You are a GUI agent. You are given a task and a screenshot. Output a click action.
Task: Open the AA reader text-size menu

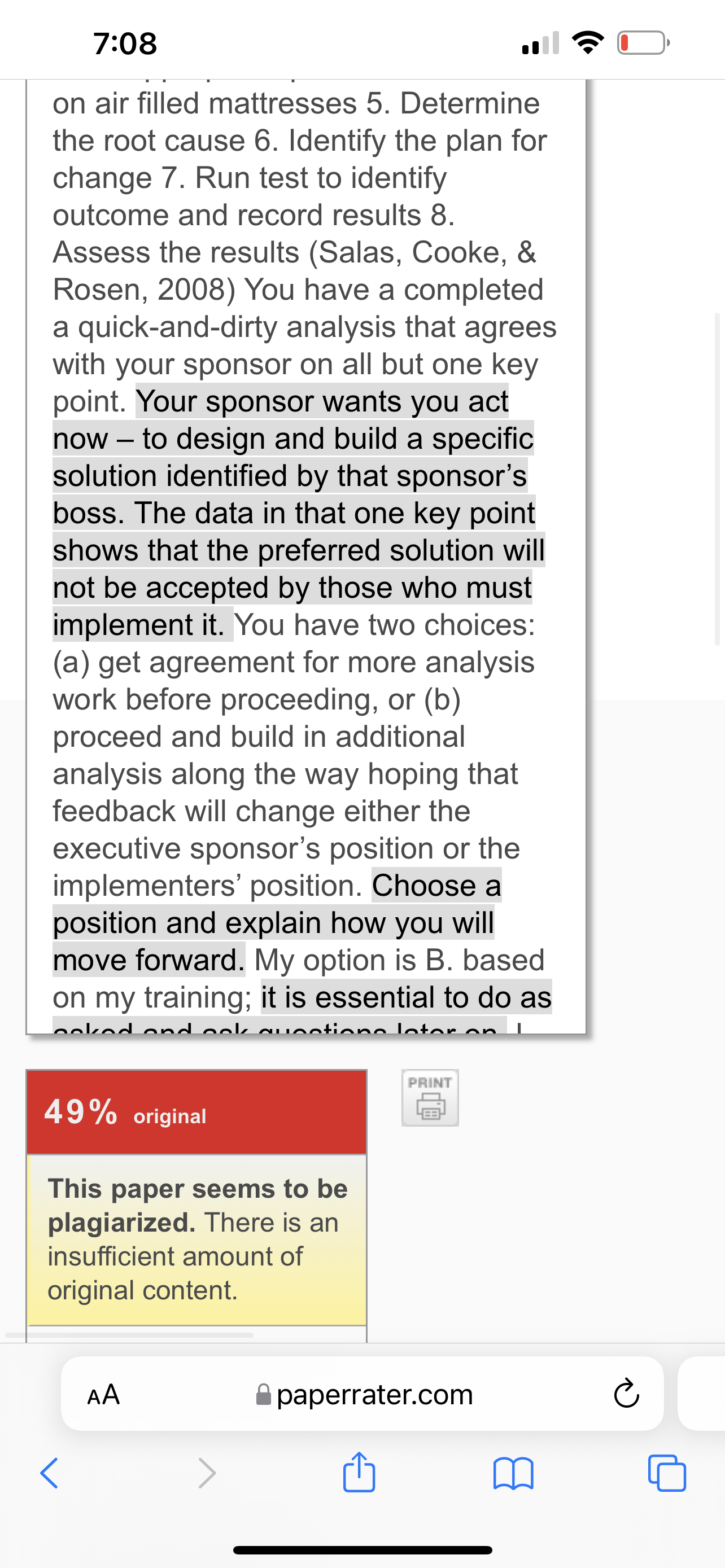coord(103,1394)
